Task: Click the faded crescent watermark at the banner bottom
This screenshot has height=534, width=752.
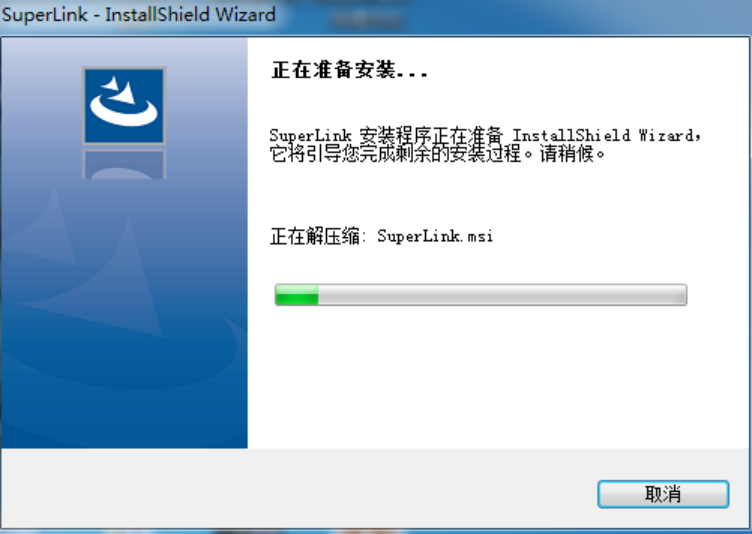Action: [x=120, y=365]
